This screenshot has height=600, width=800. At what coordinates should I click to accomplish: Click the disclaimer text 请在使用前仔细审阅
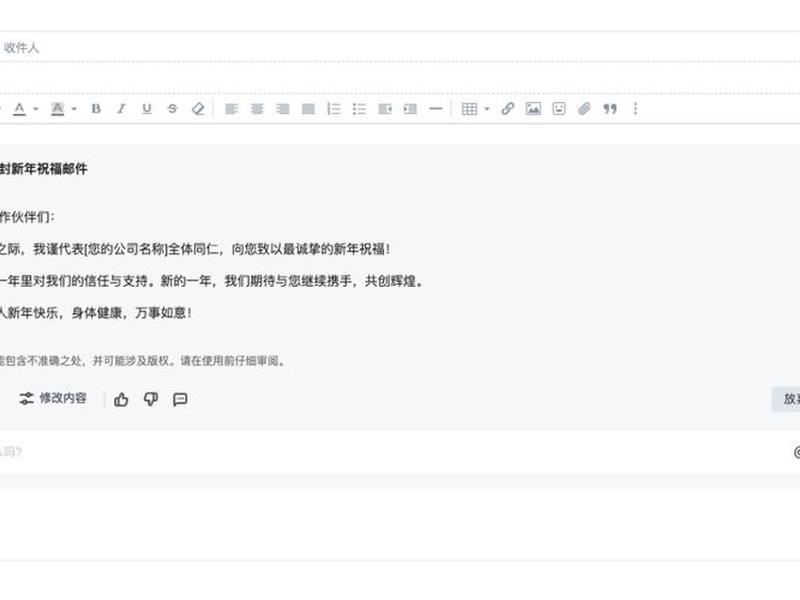pyautogui.click(x=229, y=361)
